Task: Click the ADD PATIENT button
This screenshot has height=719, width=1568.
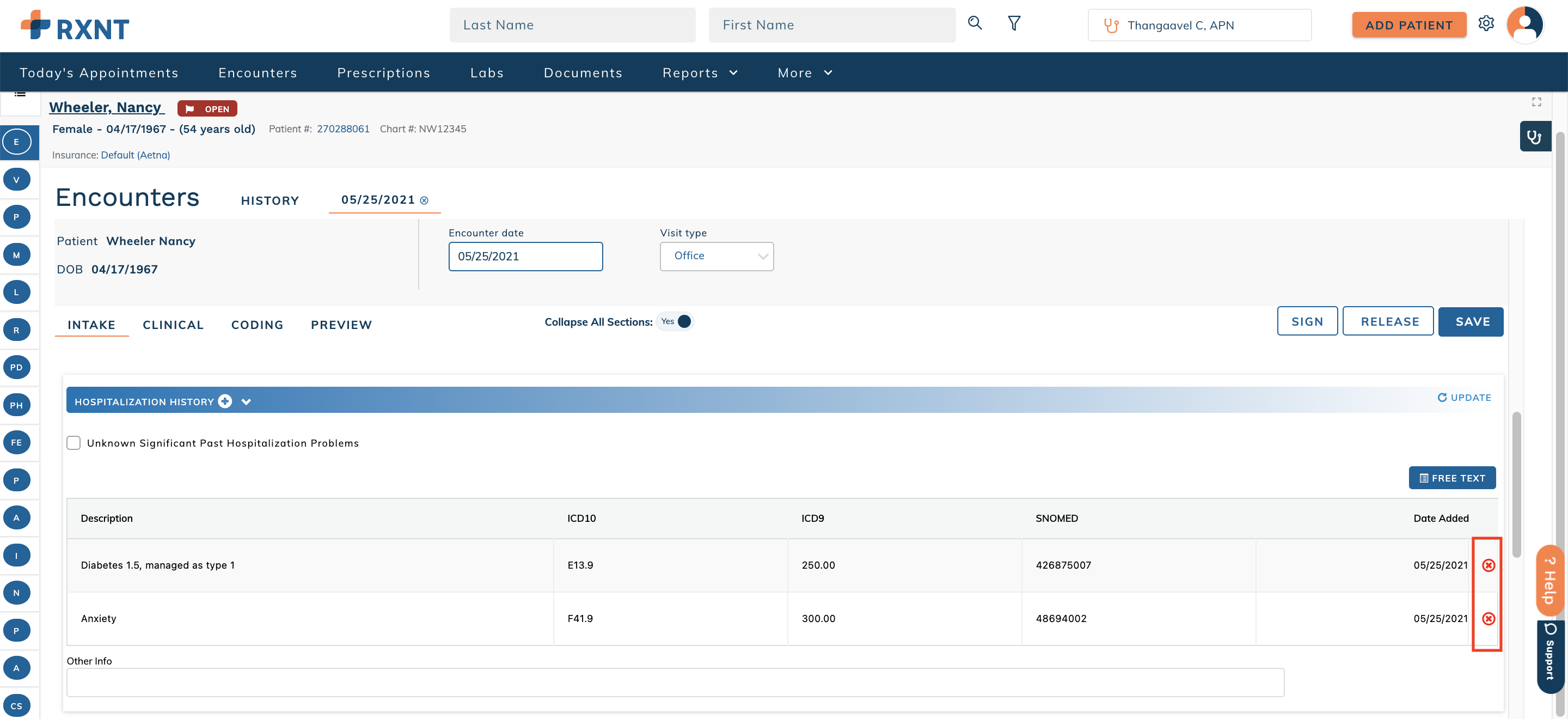Action: tap(1408, 25)
